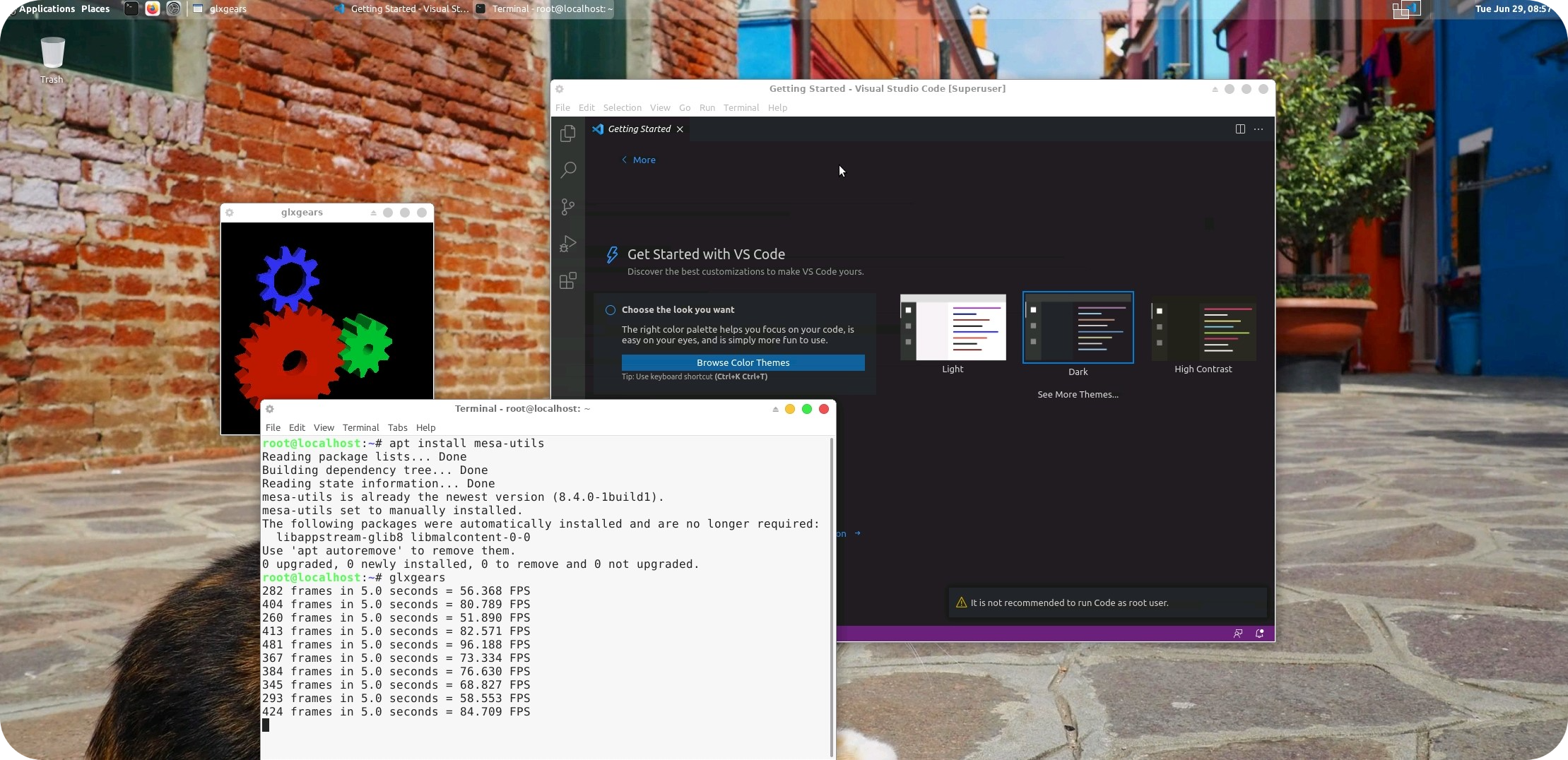Launch Firefox from the top panel
Image resolution: width=1568 pixels, height=760 pixels.
click(x=152, y=8)
